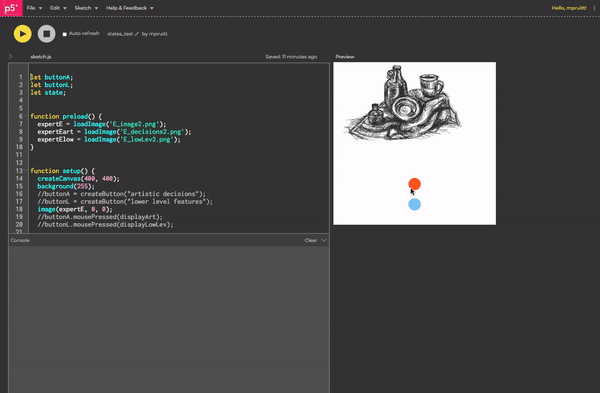
Task: Collapse the console with the chevron
Action: (x=324, y=240)
